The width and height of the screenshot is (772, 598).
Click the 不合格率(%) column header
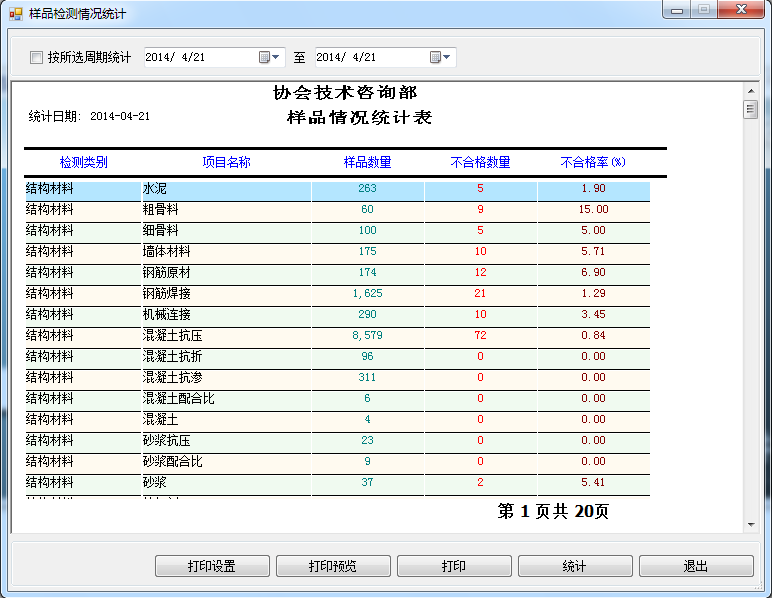point(593,162)
